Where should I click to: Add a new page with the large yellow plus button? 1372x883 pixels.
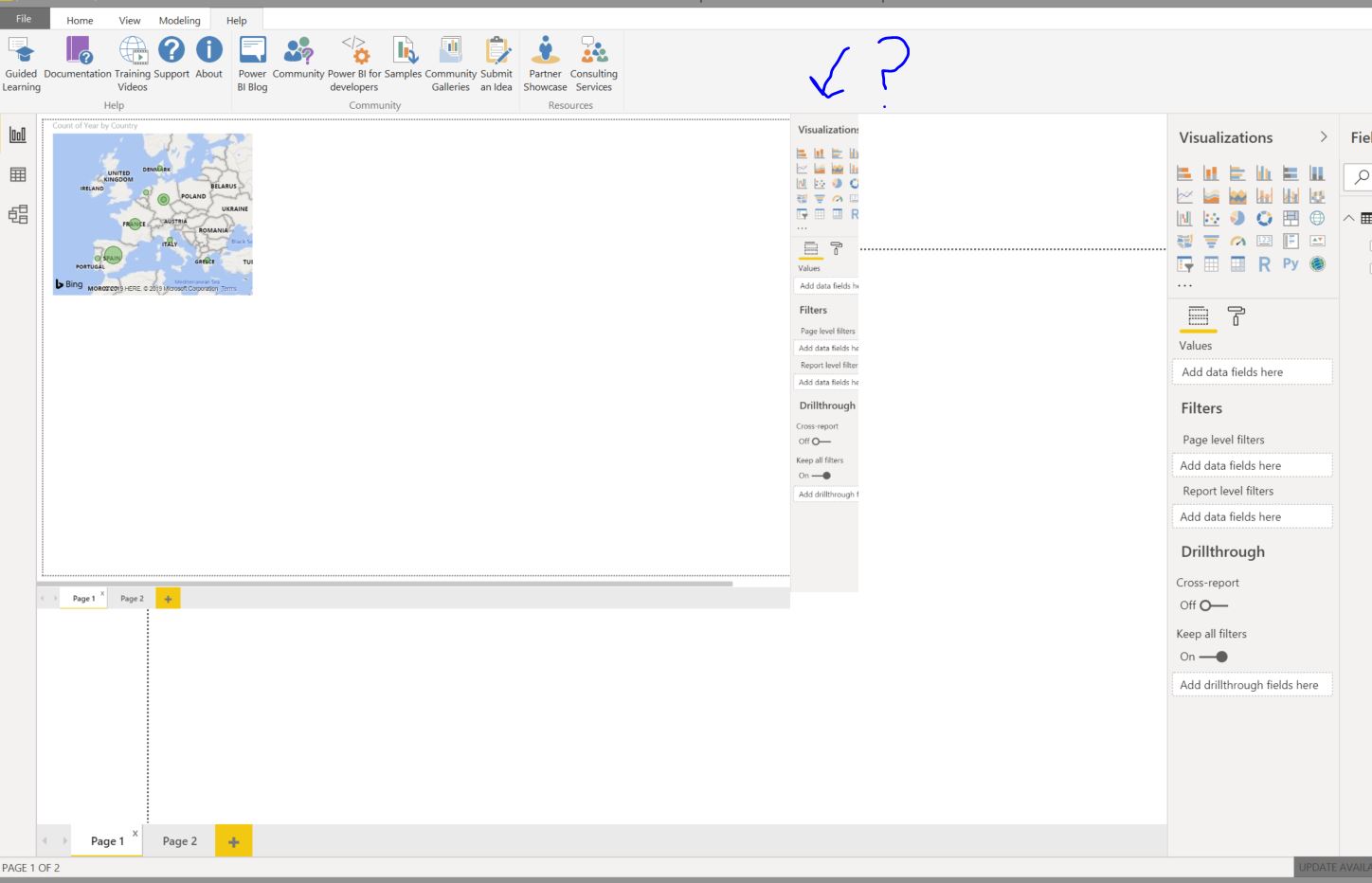tap(234, 841)
